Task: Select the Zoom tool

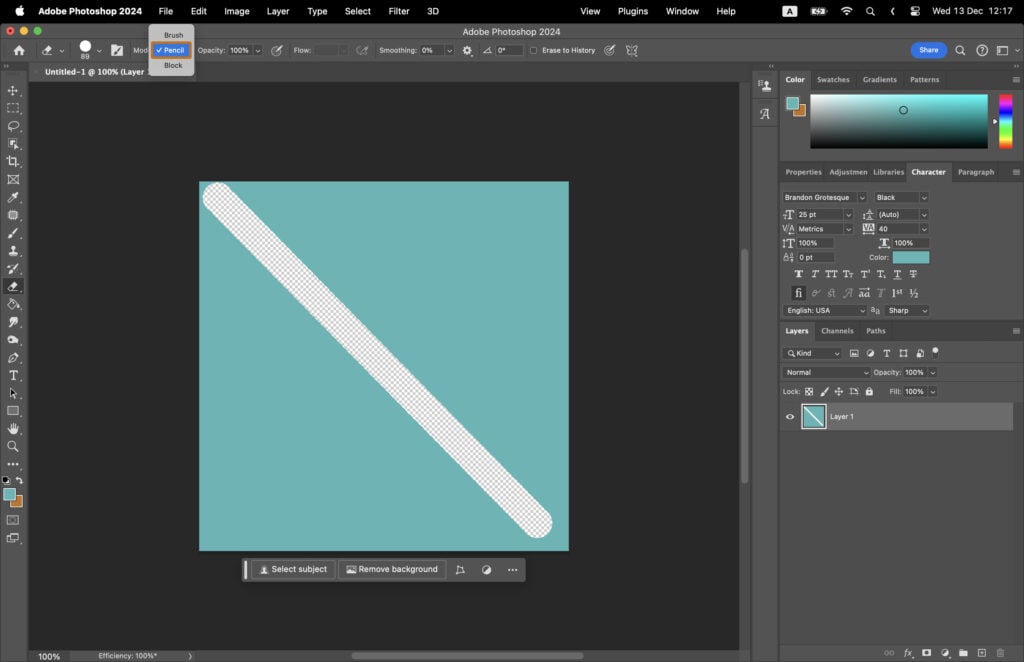Action: pyautogui.click(x=14, y=447)
